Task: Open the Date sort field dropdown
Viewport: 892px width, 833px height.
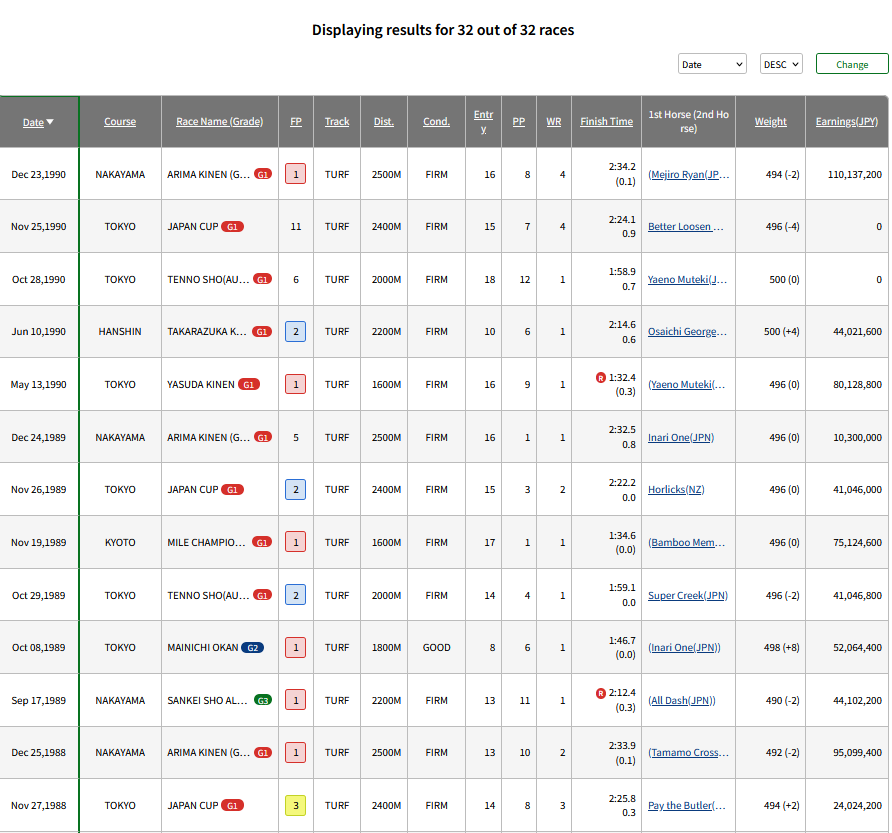Action: tap(712, 64)
